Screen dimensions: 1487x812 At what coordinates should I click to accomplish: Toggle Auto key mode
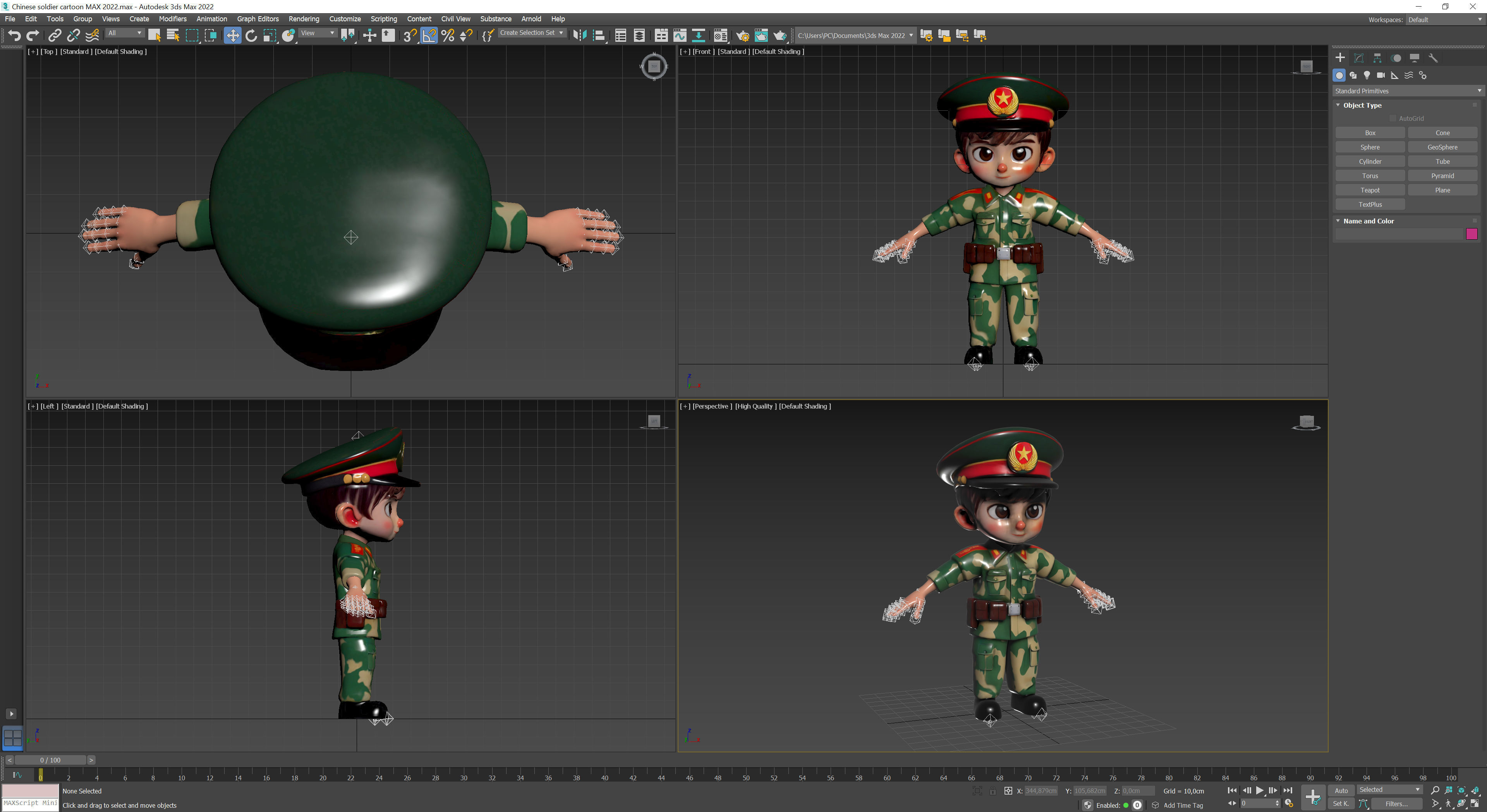tap(1341, 791)
